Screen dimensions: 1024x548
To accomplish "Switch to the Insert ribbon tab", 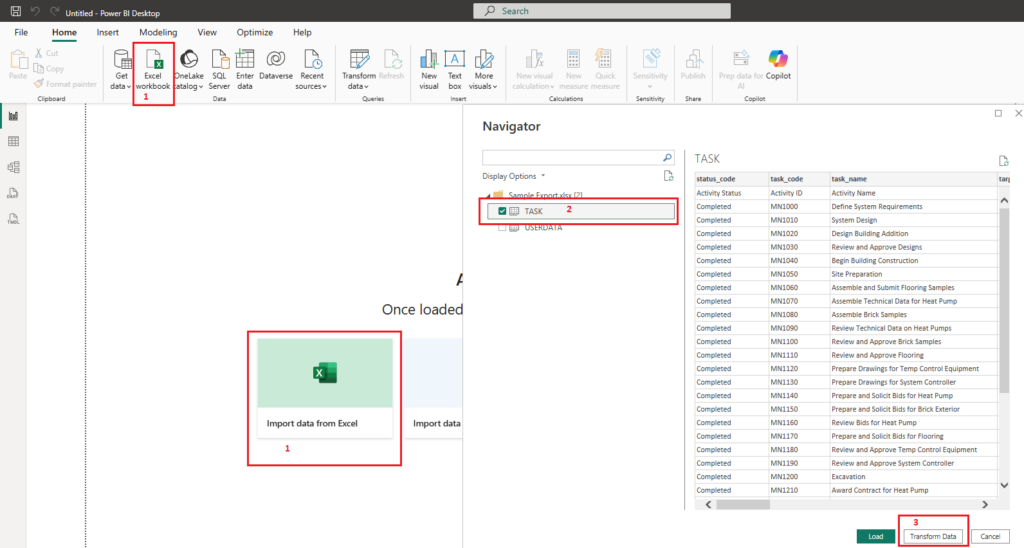I will pyautogui.click(x=108, y=32).
